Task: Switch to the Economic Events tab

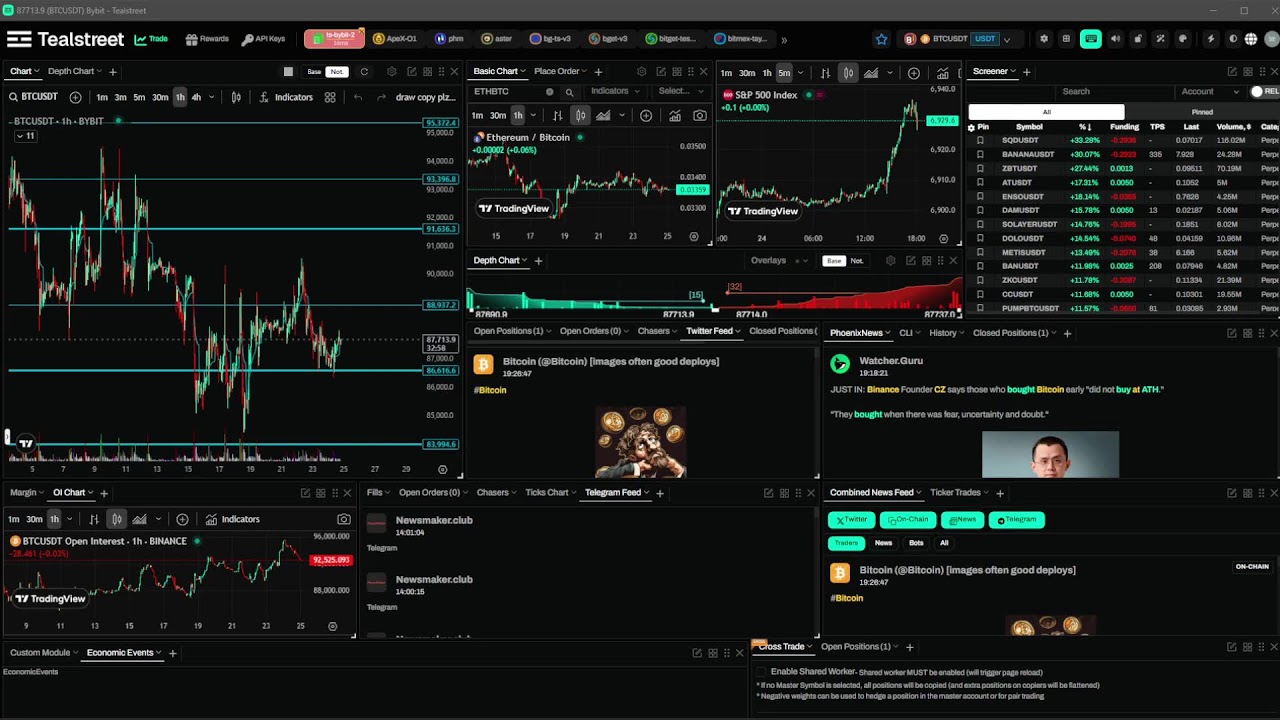Action: pyautogui.click(x=120, y=653)
